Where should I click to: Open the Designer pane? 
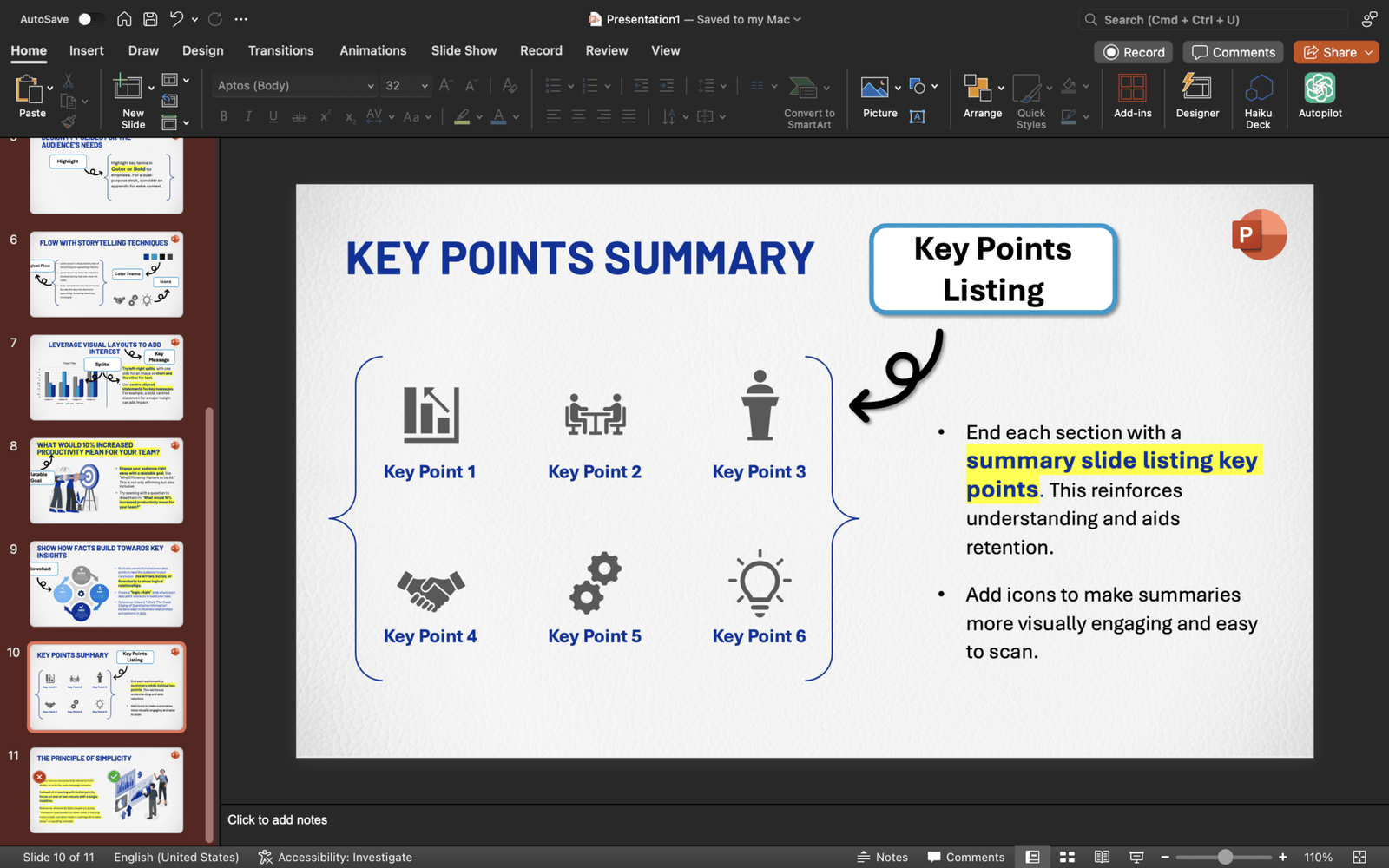pyautogui.click(x=1196, y=98)
